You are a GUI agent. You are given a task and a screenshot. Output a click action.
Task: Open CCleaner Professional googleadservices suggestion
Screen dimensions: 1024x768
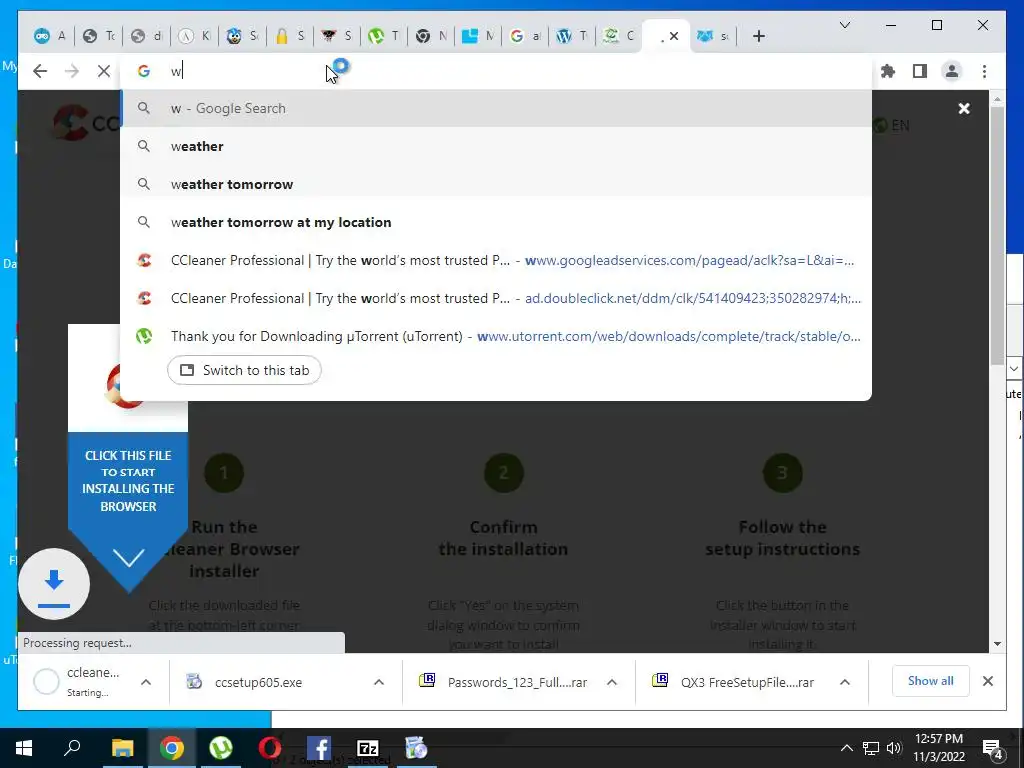click(x=496, y=260)
